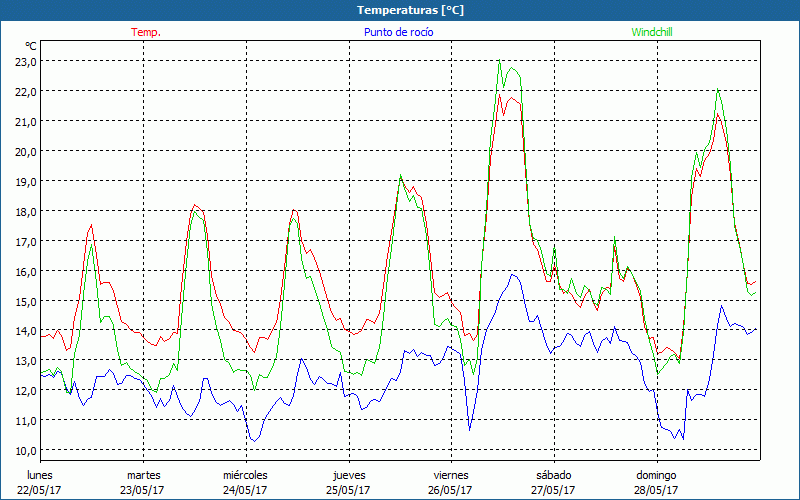Select the blue Punto de rocío legend label

click(398, 32)
